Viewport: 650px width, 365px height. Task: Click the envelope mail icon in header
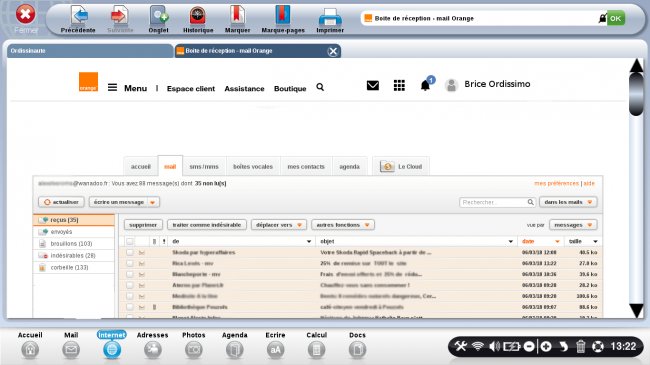(x=373, y=85)
